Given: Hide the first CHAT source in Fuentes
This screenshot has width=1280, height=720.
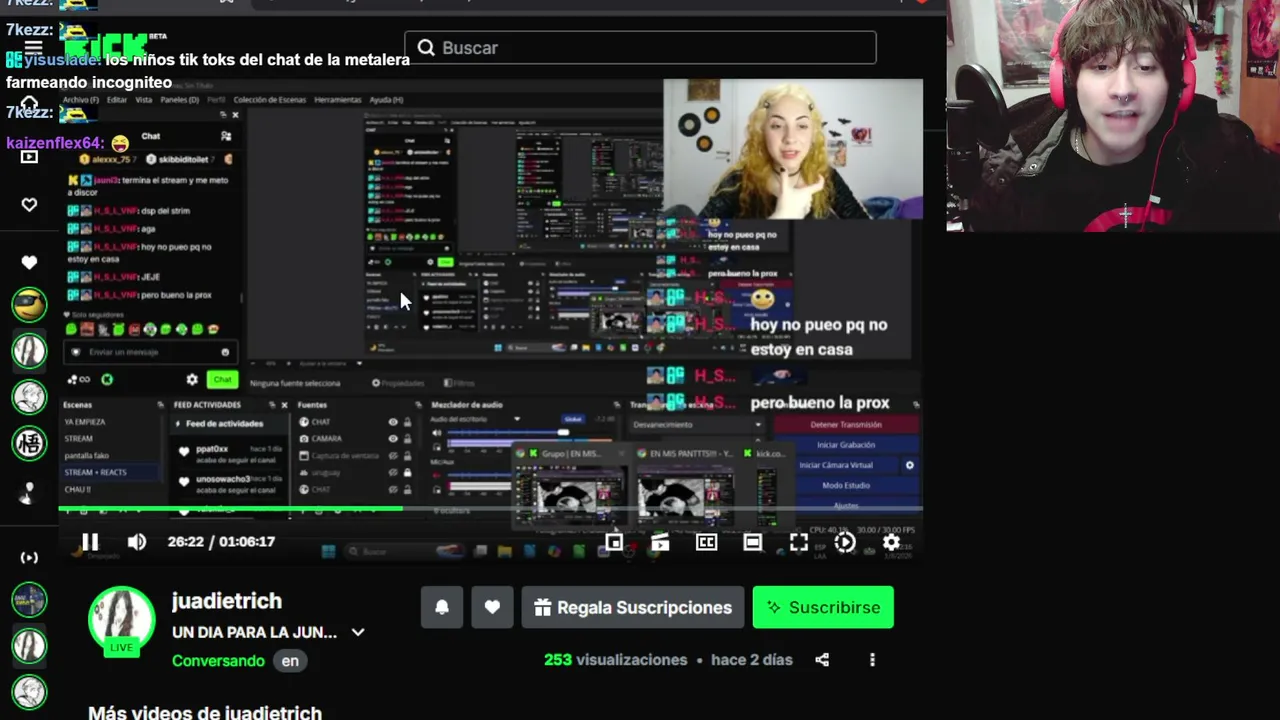Looking at the screenshot, I should [393, 422].
